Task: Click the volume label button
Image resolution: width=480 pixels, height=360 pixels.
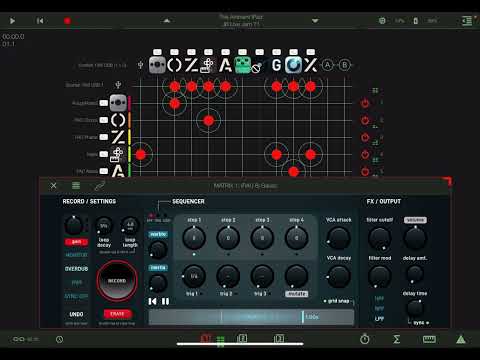Action: 415,220
